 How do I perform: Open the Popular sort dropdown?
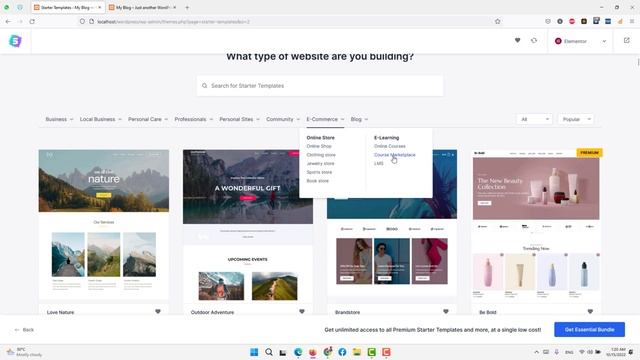tap(576, 119)
